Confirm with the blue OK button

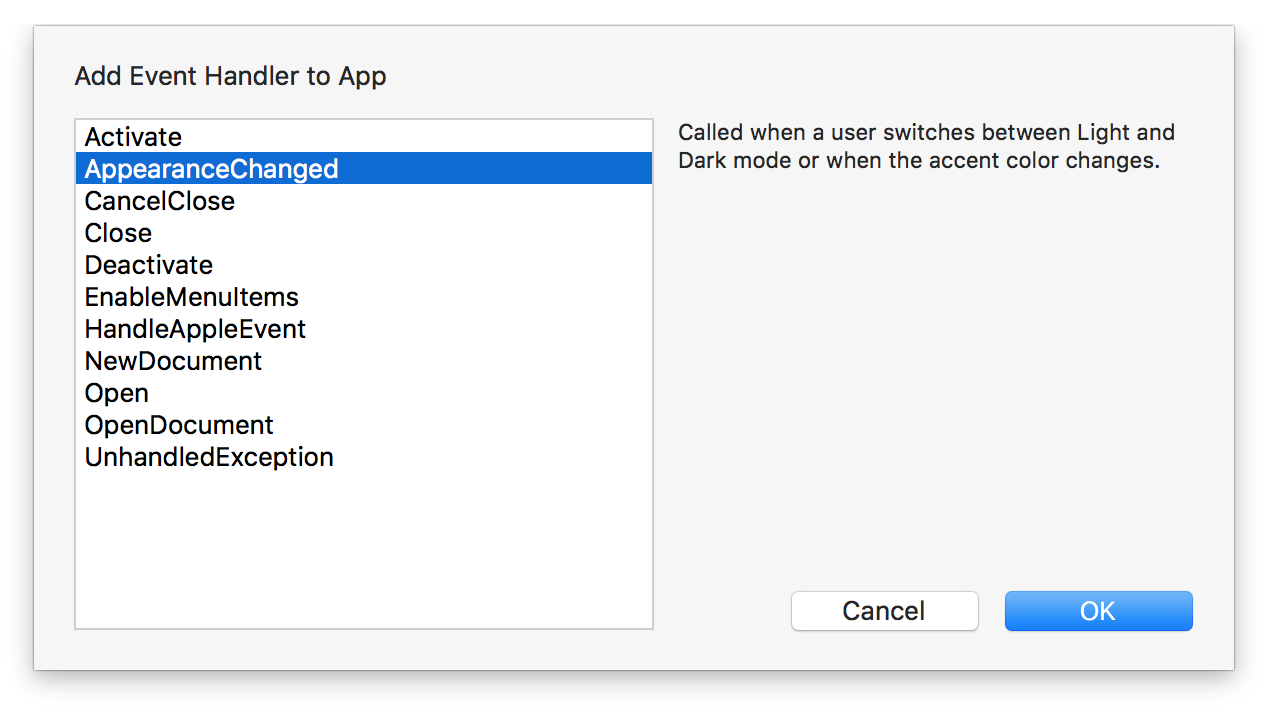[x=1098, y=611]
